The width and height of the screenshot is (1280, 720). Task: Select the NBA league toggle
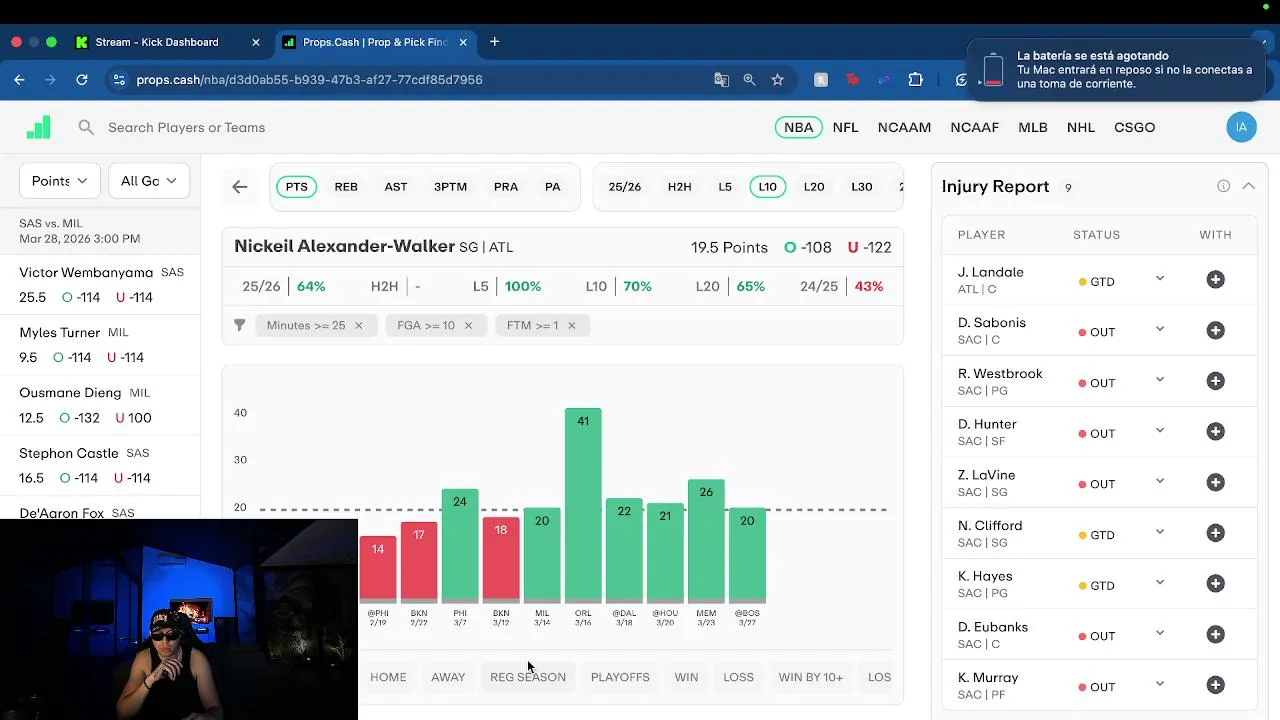coord(798,127)
